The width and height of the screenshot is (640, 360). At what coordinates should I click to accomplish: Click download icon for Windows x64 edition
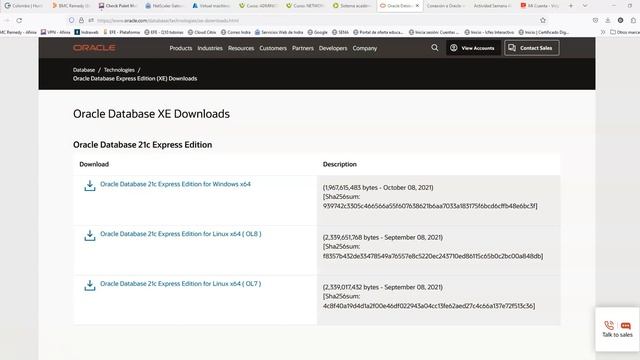coord(89,186)
